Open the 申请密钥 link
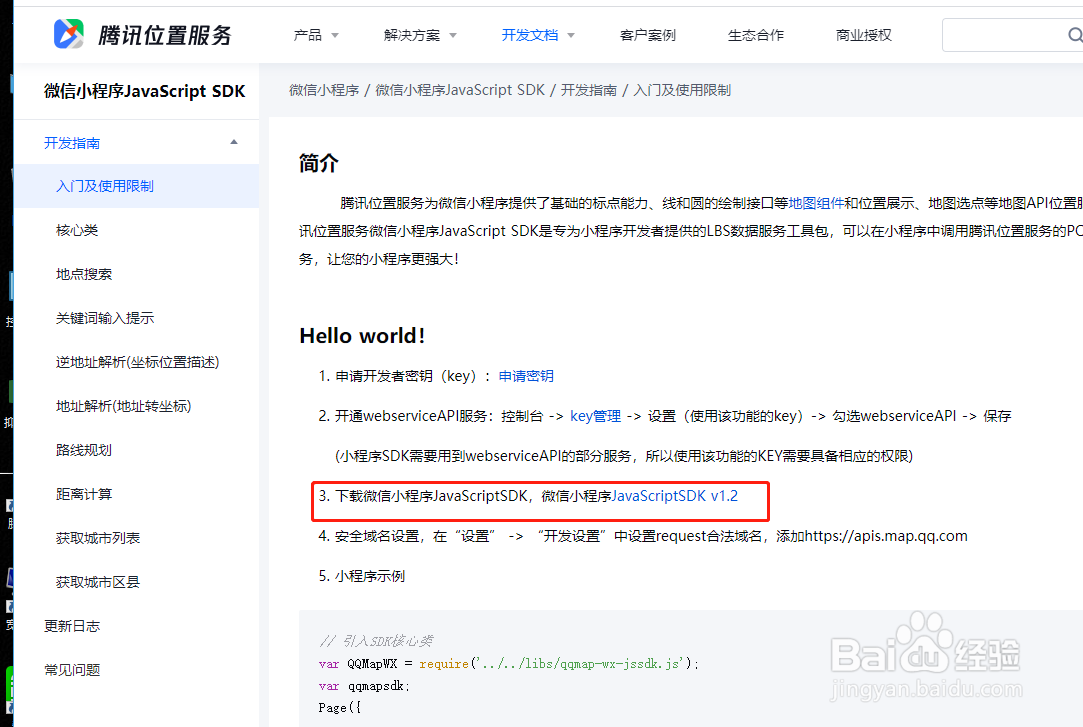Image resolution: width=1083 pixels, height=727 pixels. pyautogui.click(x=525, y=376)
